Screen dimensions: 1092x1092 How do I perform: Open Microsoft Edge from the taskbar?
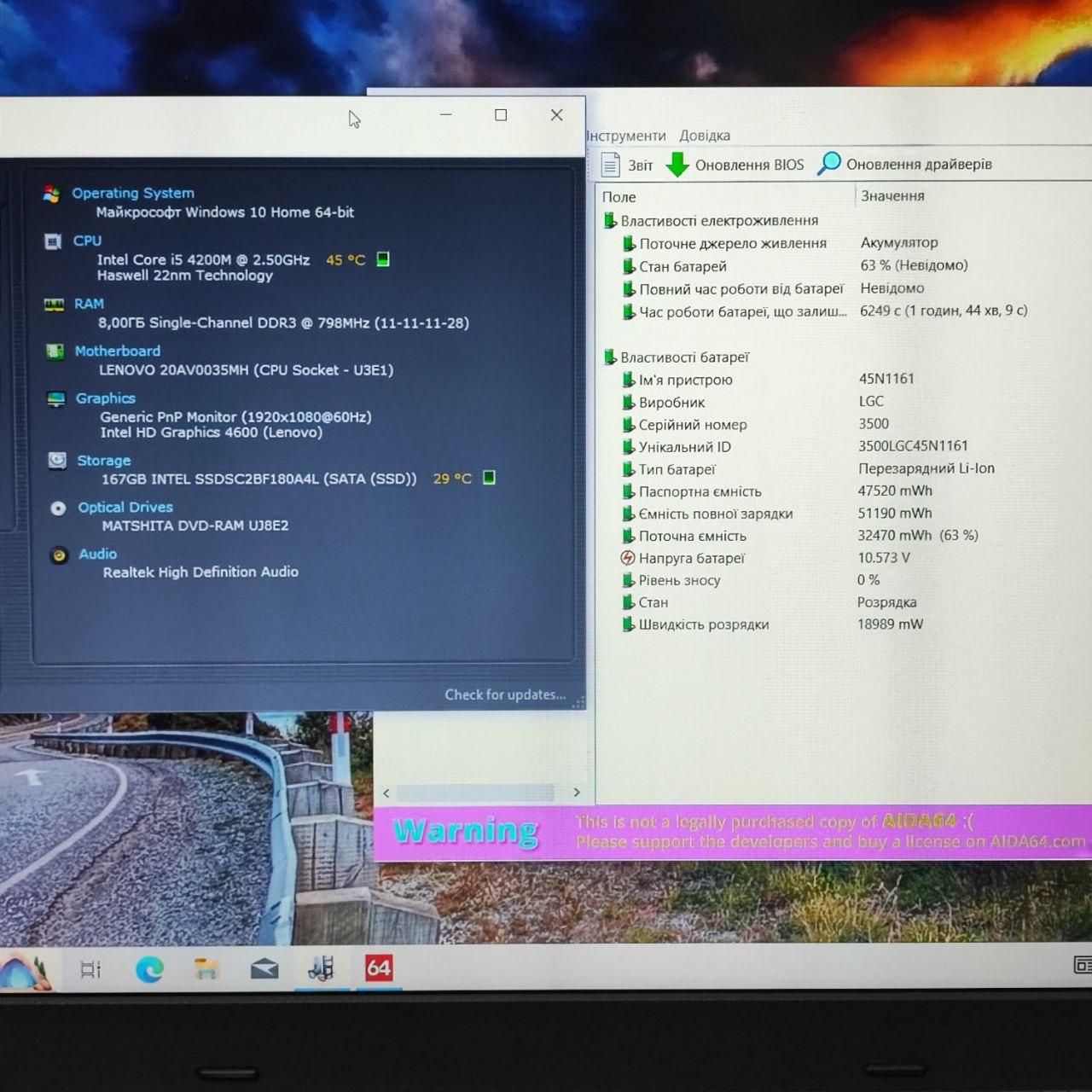150,968
